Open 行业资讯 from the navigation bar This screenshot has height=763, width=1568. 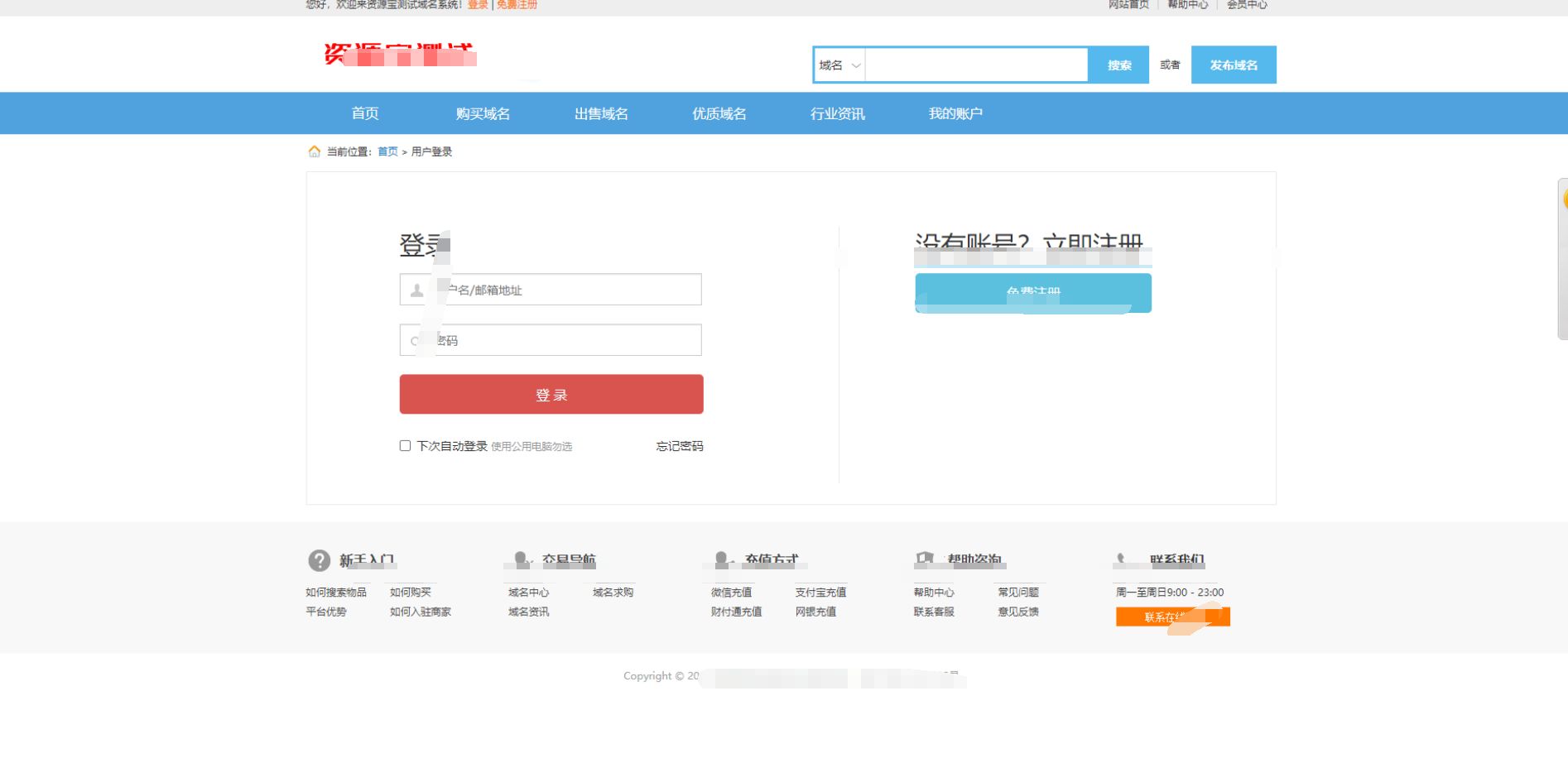coord(837,113)
